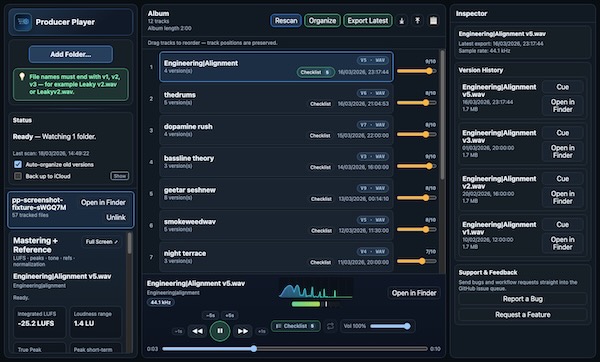Open Engineering|Alignment v3.wav in Finder
The height and width of the screenshot is (362, 600).
[562, 152]
